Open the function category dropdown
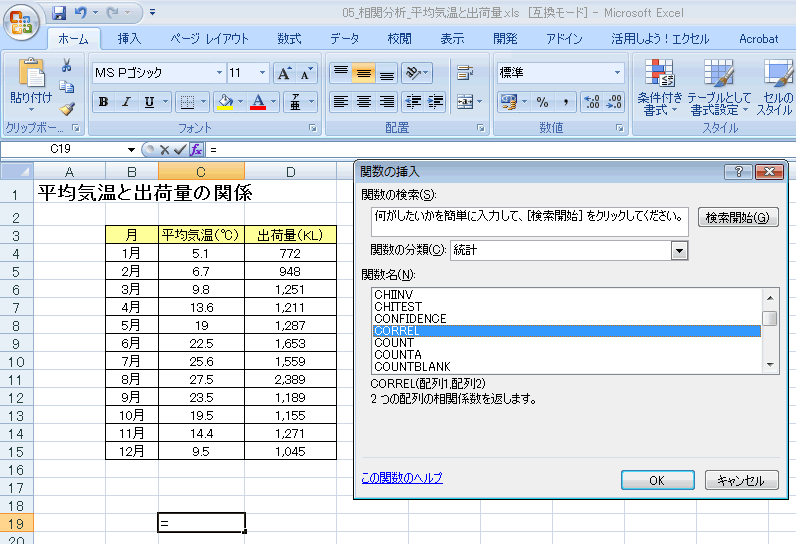The image size is (796, 544). 680,250
